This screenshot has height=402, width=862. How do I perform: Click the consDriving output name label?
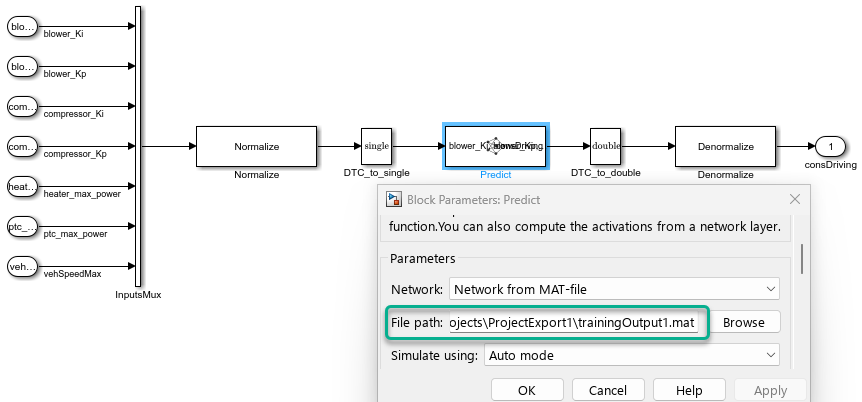pyautogui.click(x=831, y=165)
